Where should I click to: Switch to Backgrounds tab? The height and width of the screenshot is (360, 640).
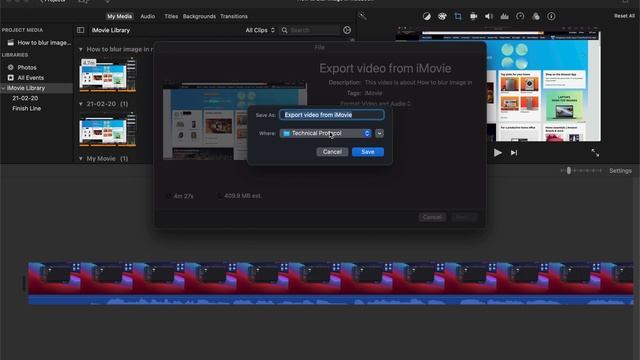(199, 16)
